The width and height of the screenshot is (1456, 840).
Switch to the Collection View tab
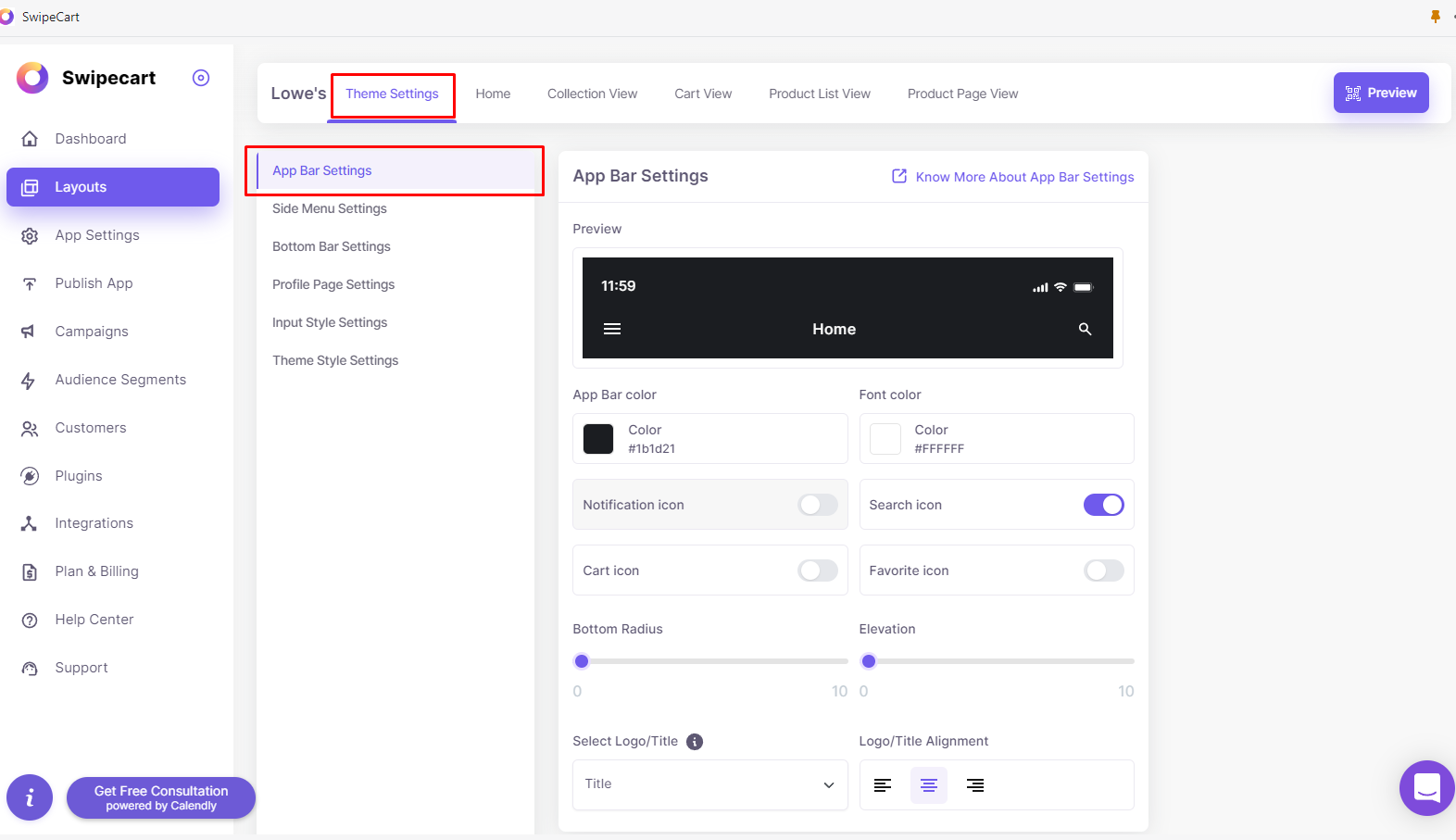point(592,94)
